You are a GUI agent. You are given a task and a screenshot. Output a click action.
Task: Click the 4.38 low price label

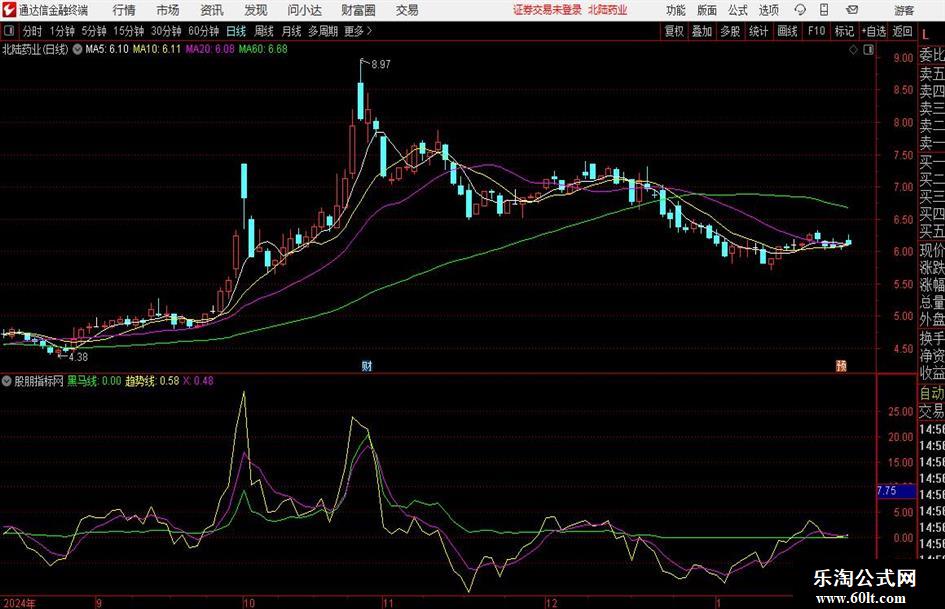tap(78, 357)
